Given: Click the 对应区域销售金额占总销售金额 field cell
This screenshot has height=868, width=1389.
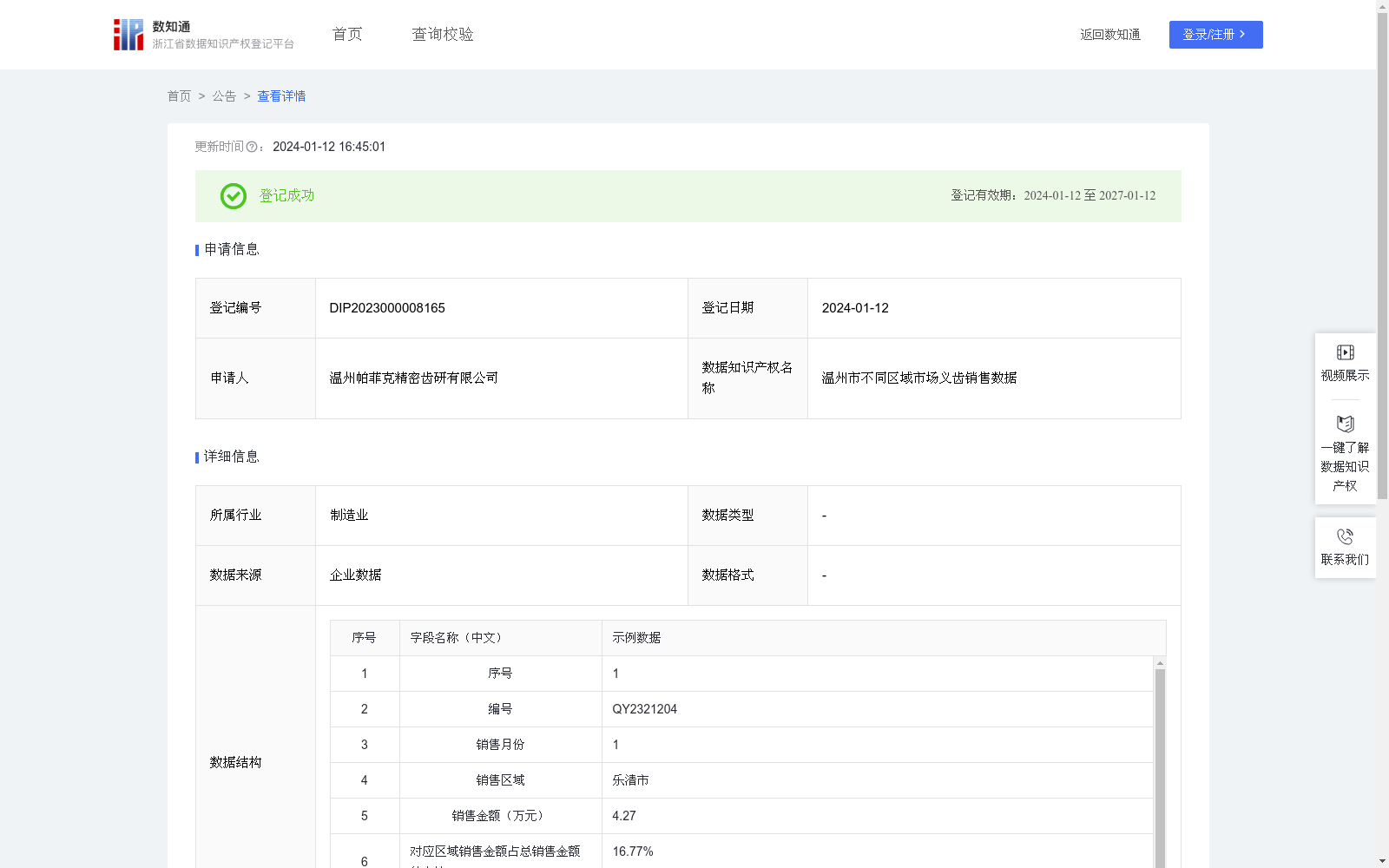Looking at the screenshot, I should [501, 852].
